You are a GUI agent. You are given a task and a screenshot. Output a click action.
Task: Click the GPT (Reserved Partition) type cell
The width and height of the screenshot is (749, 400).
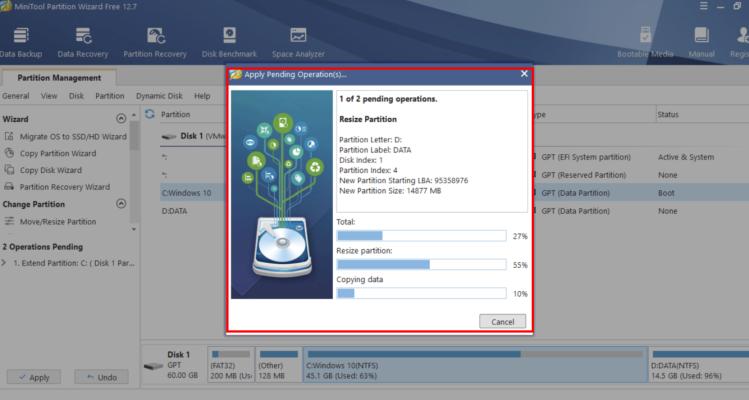(x=583, y=175)
